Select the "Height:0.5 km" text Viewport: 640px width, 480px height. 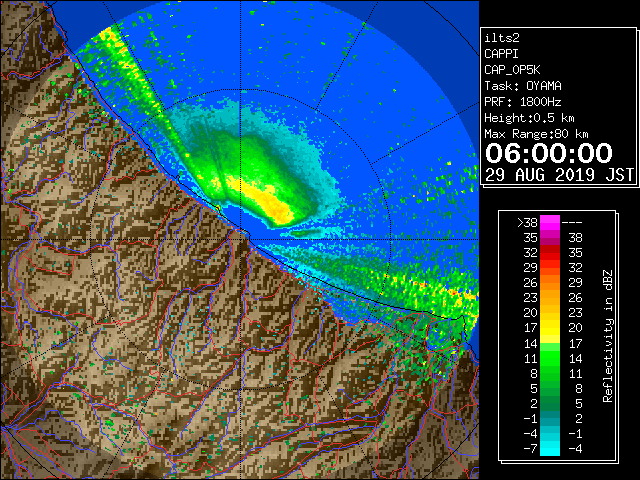(x=529, y=118)
